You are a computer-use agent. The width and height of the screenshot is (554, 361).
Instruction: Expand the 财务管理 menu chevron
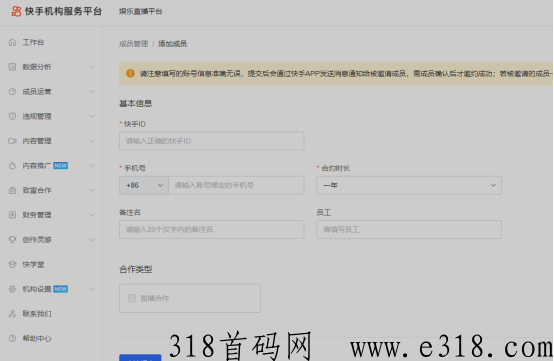click(x=92, y=215)
